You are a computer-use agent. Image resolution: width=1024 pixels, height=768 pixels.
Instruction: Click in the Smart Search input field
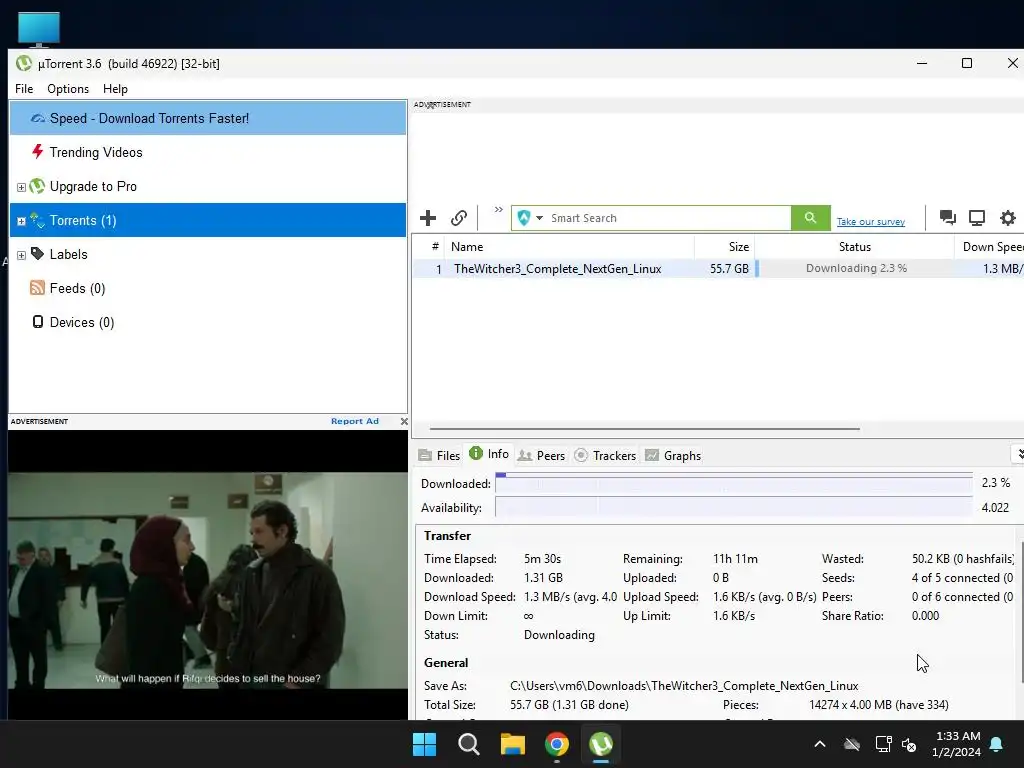coord(669,218)
